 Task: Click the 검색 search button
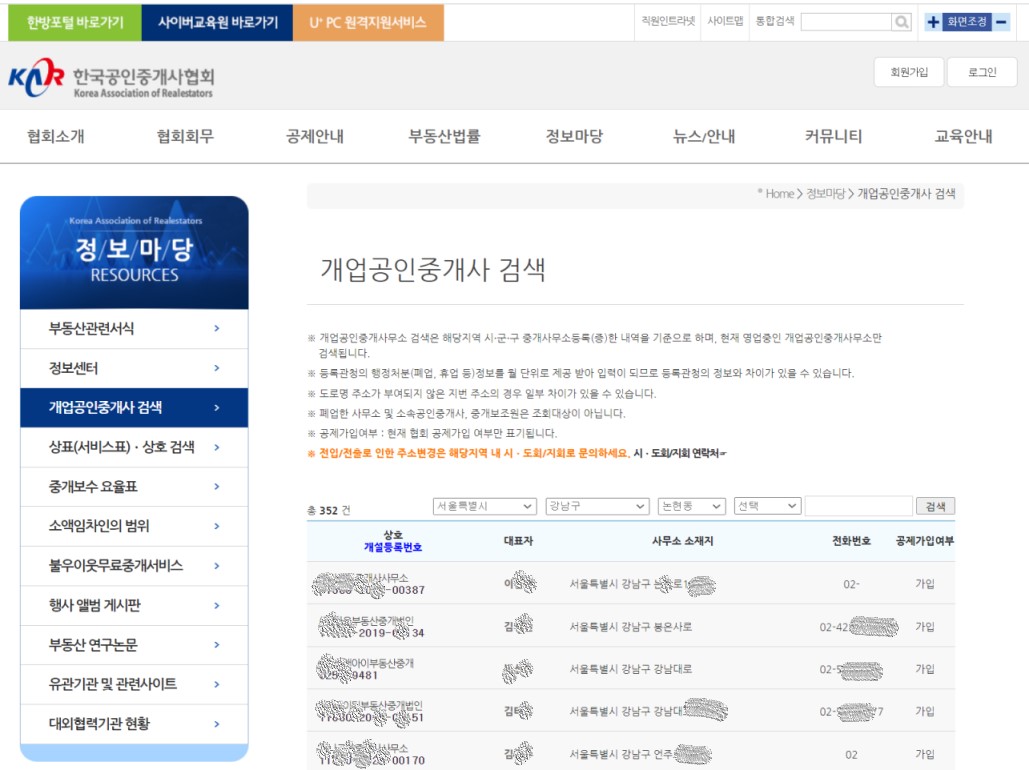tap(935, 506)
